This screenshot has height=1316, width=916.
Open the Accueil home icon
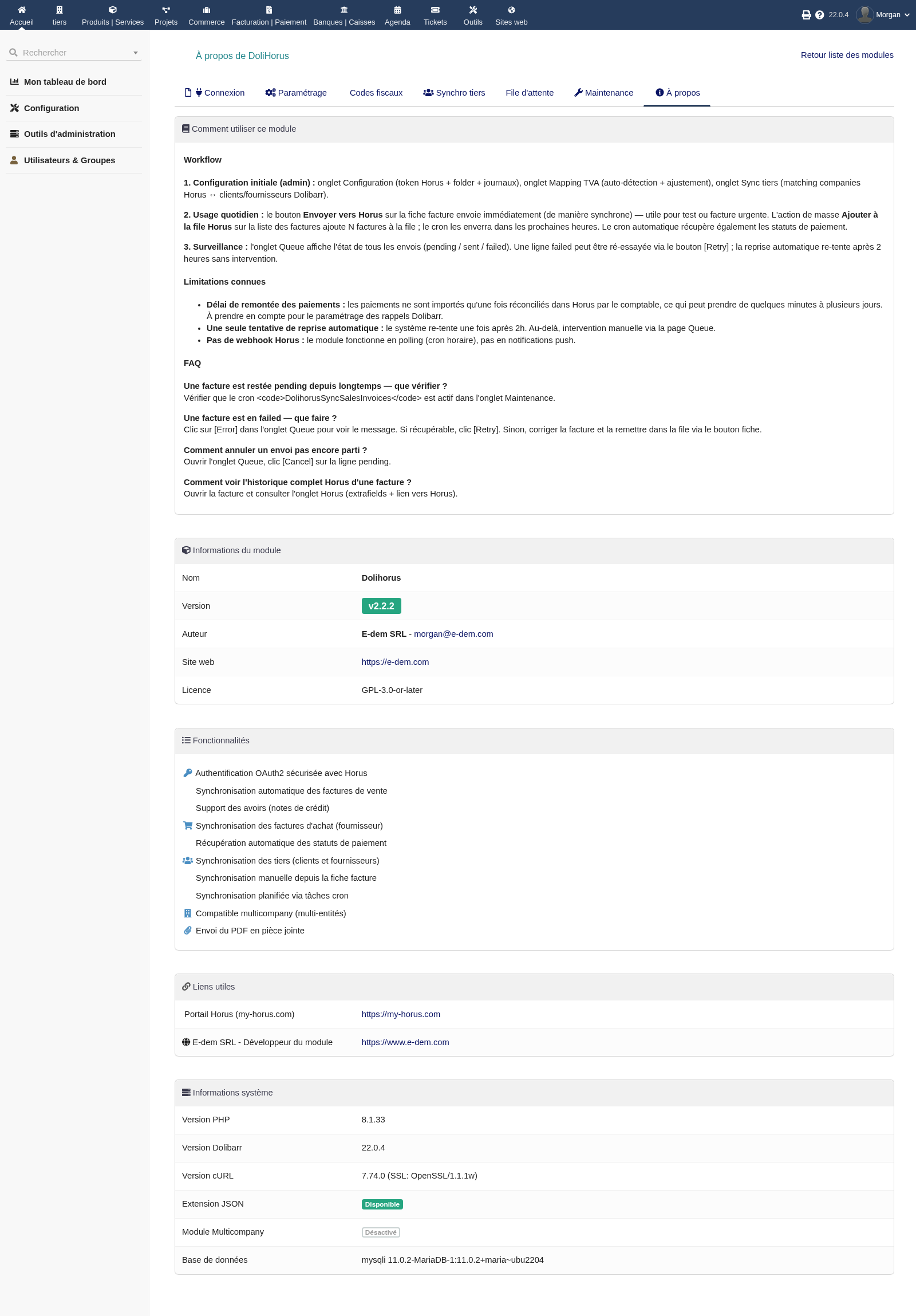(x=21, y=10)
